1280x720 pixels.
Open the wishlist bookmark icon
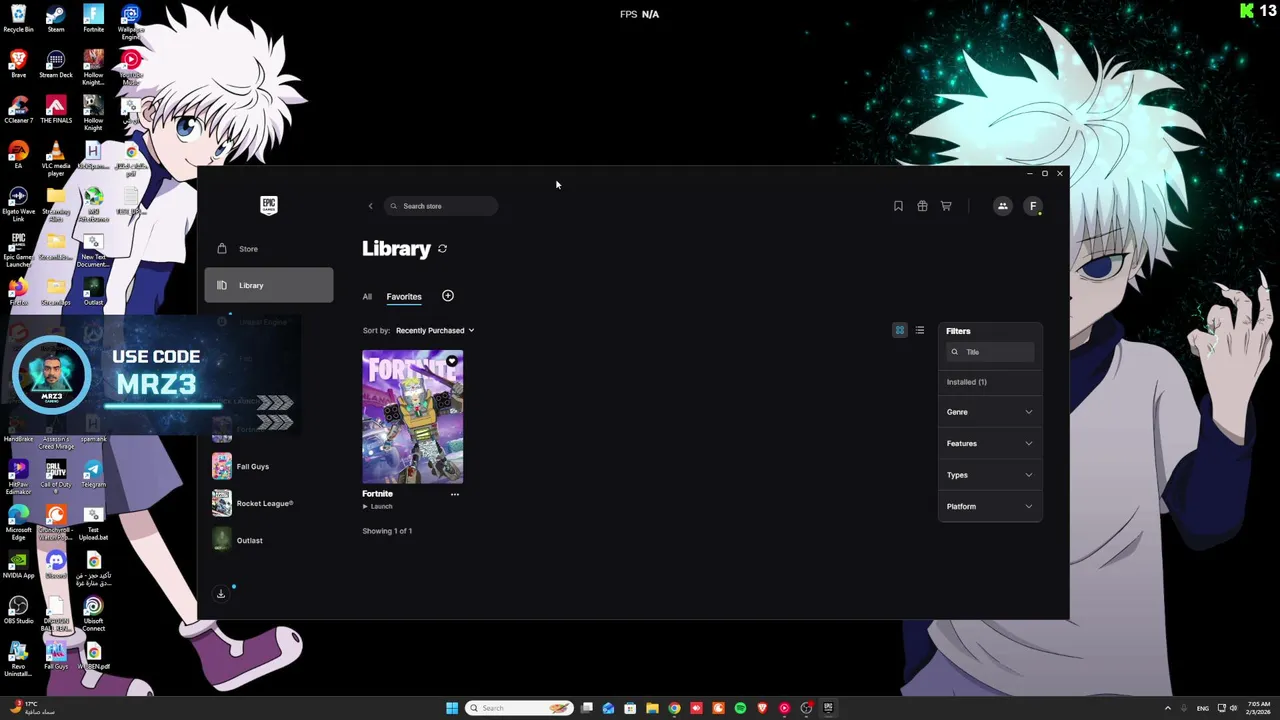pos(898,206)
